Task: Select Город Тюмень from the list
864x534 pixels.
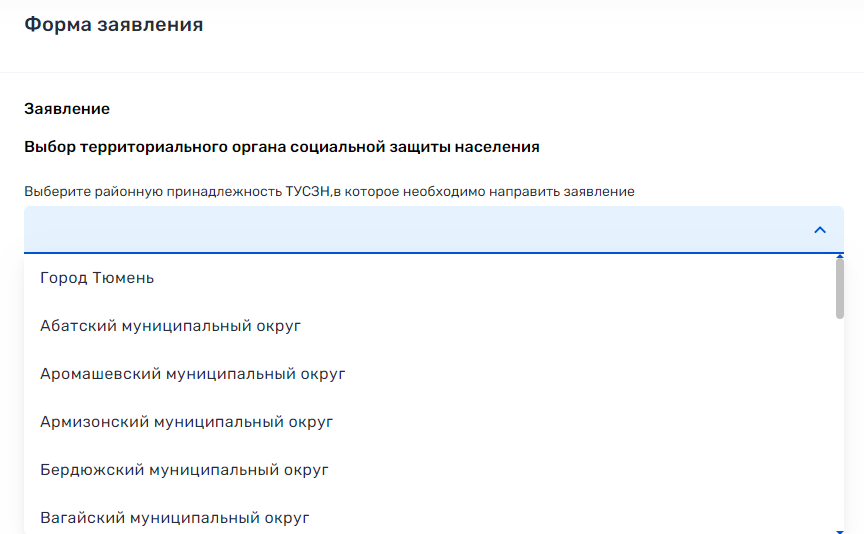Action: pyautogui.click(x=97, y=278)
